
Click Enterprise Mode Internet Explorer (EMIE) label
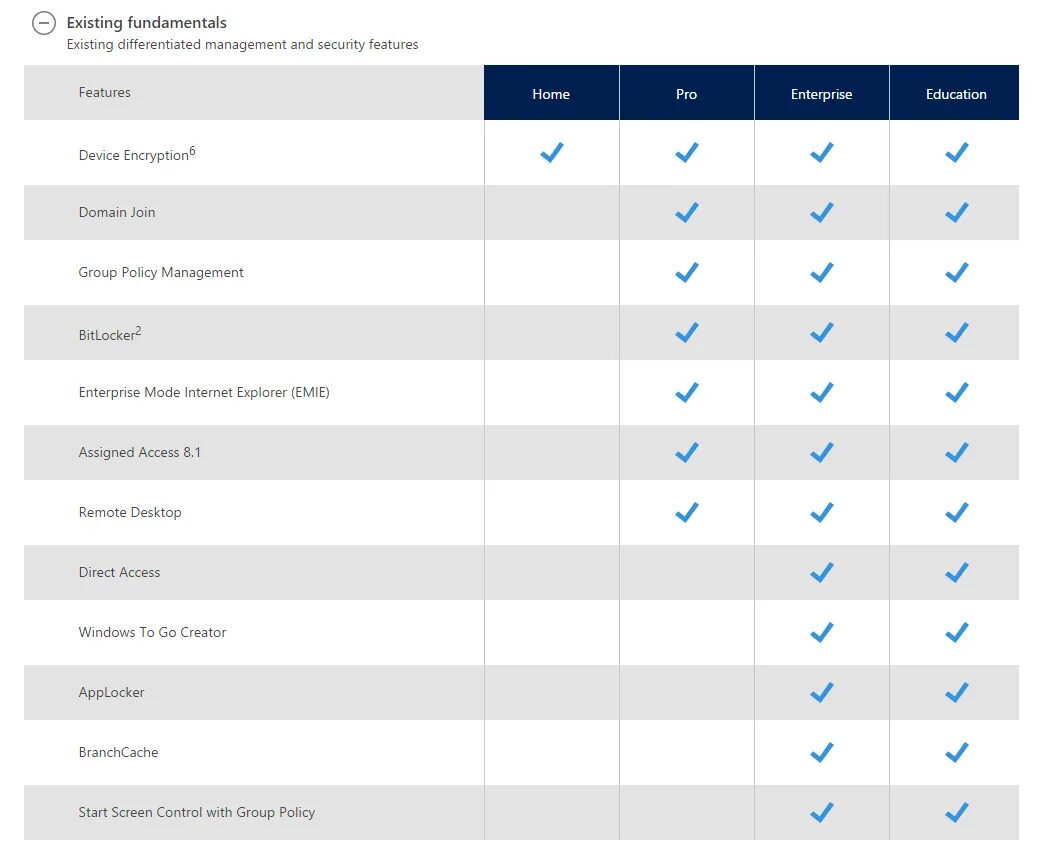point(204,392)
